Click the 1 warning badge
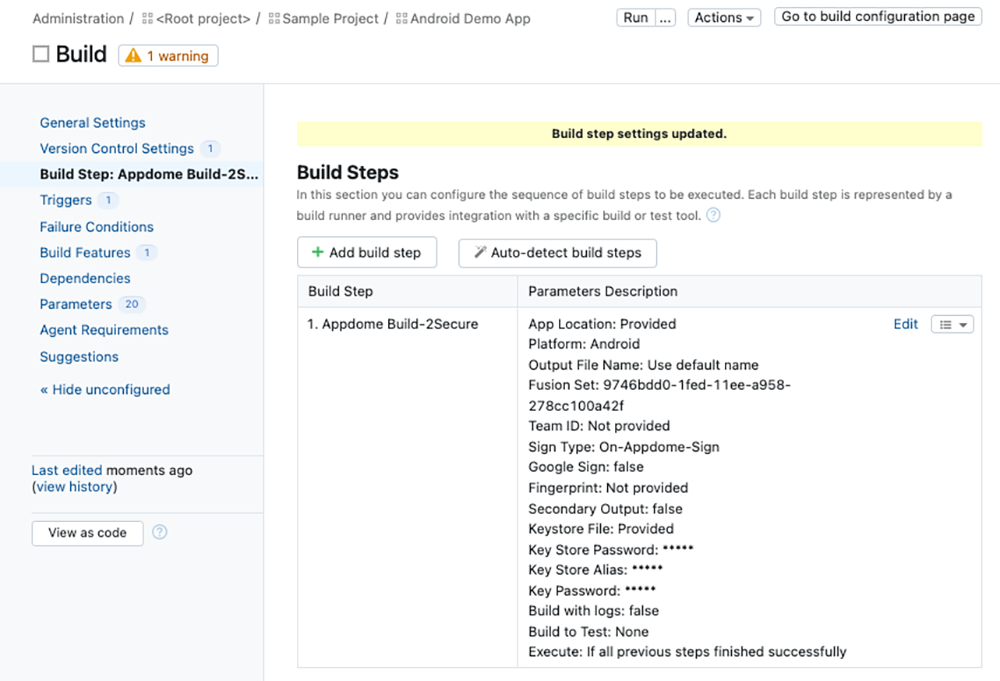 point(168,56)
